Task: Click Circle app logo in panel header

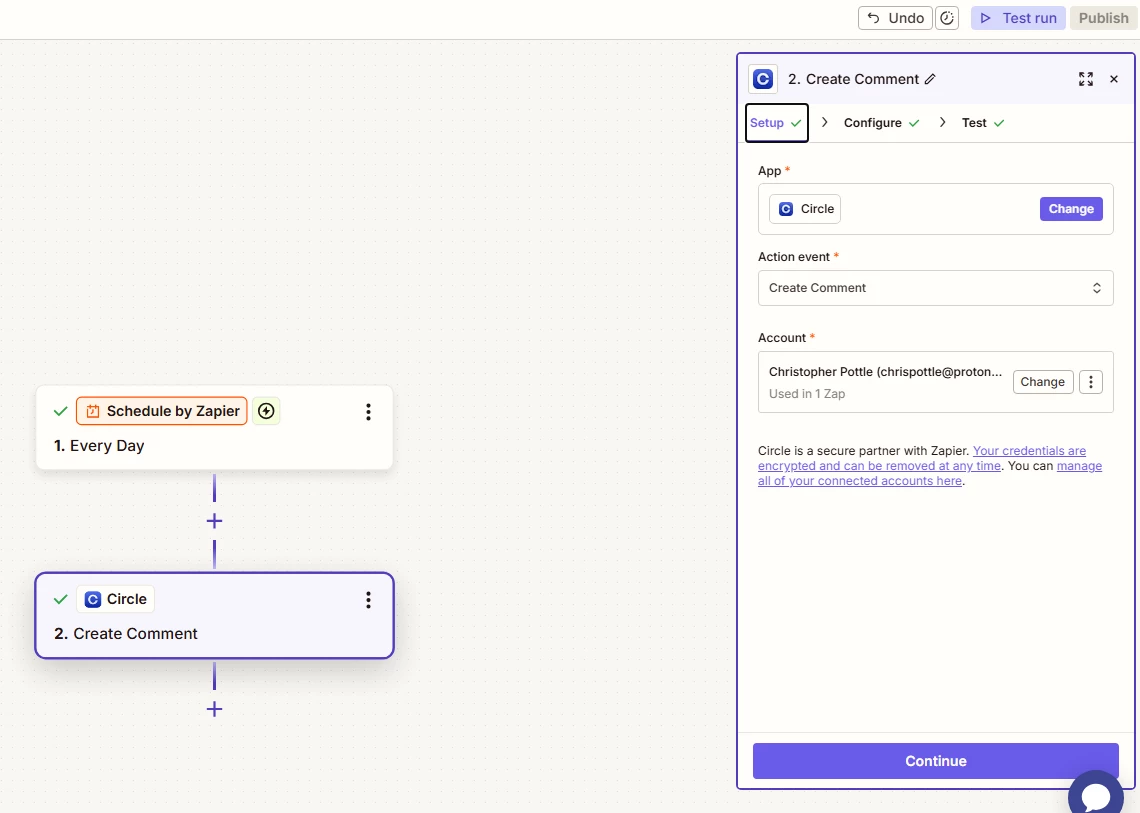Action: tap(763, 79)
